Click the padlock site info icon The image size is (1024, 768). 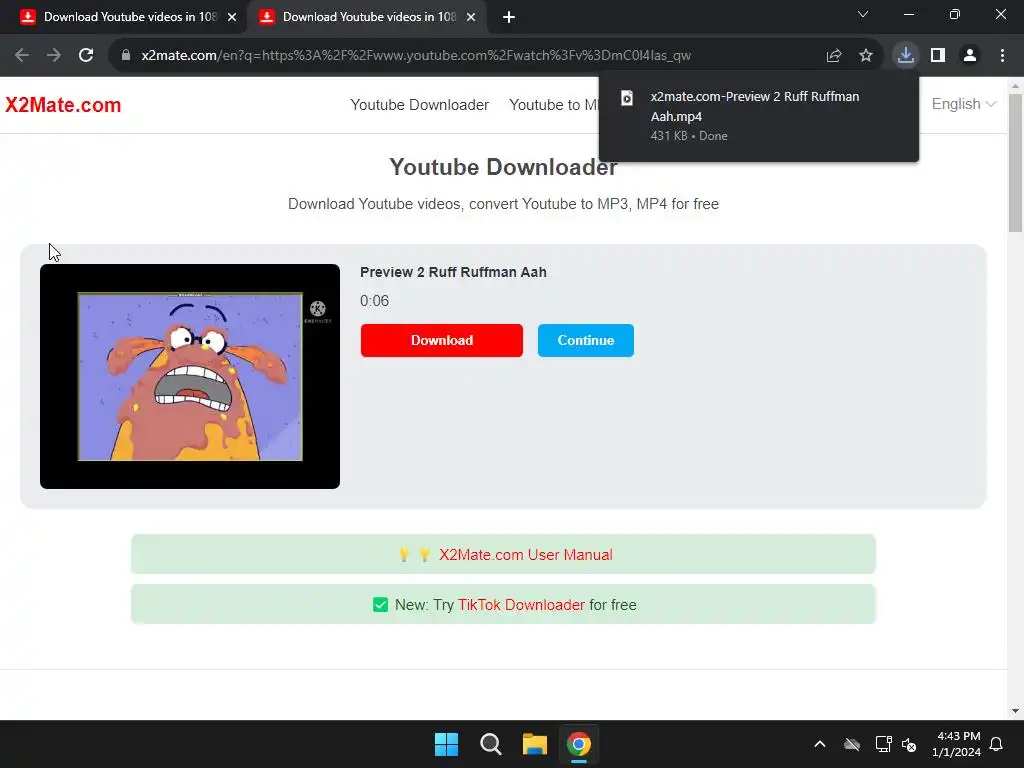[126, 56]
